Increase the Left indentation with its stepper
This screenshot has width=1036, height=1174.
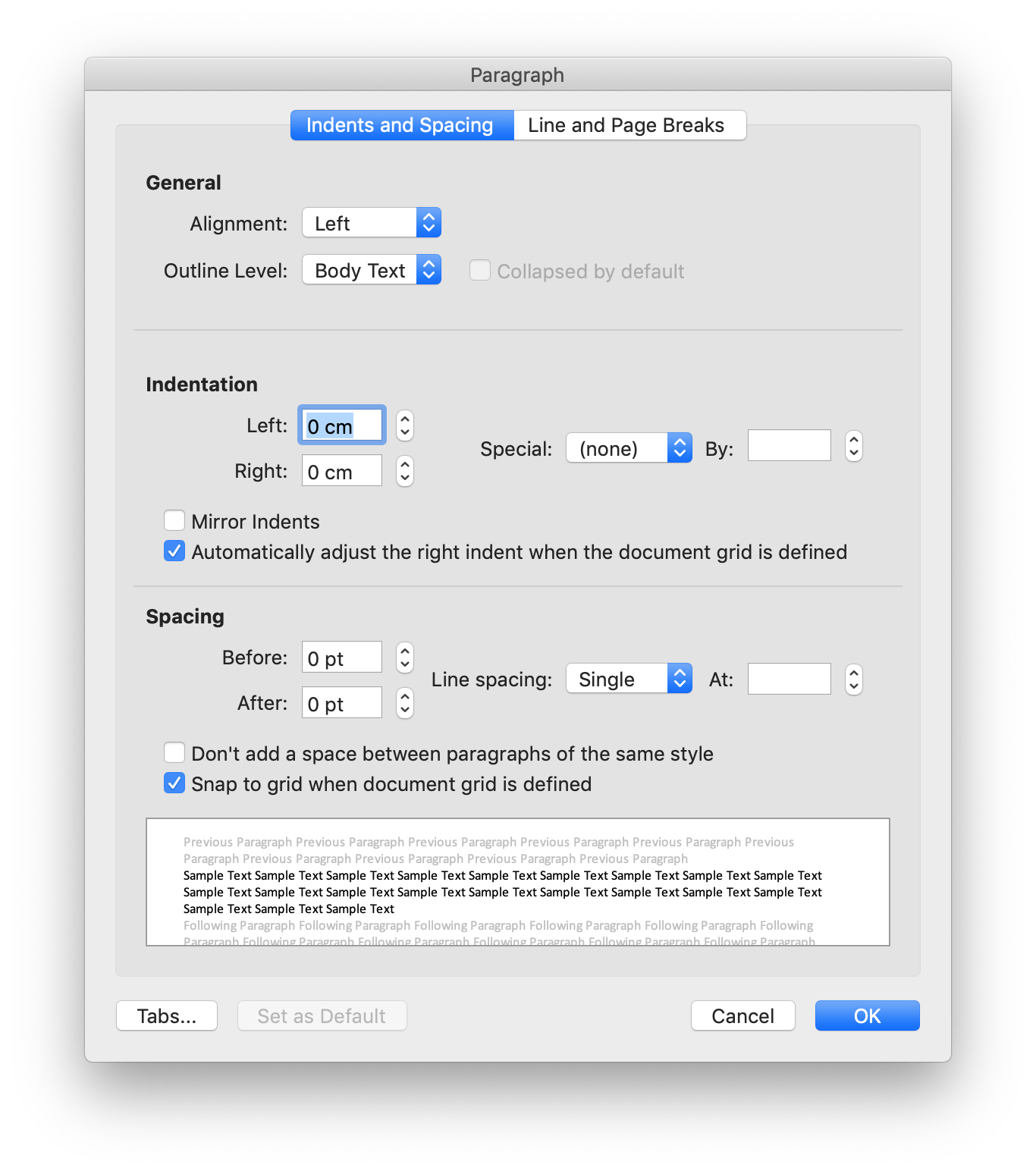[x=404, y=419]
